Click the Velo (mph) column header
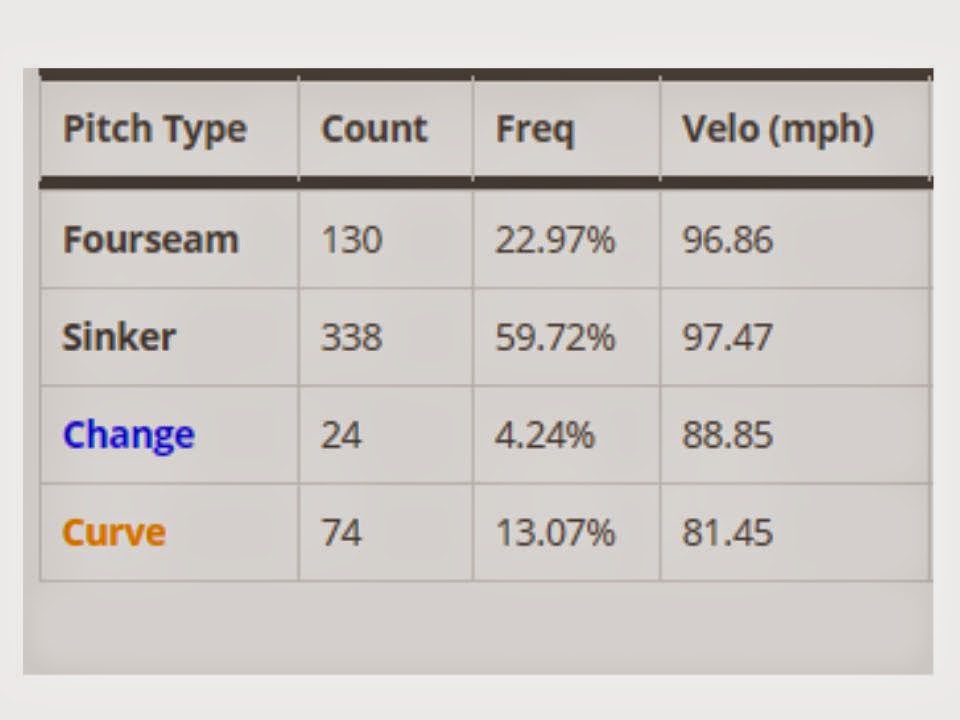The width and height of the screenshot is (960, 720). coord(778,130)
